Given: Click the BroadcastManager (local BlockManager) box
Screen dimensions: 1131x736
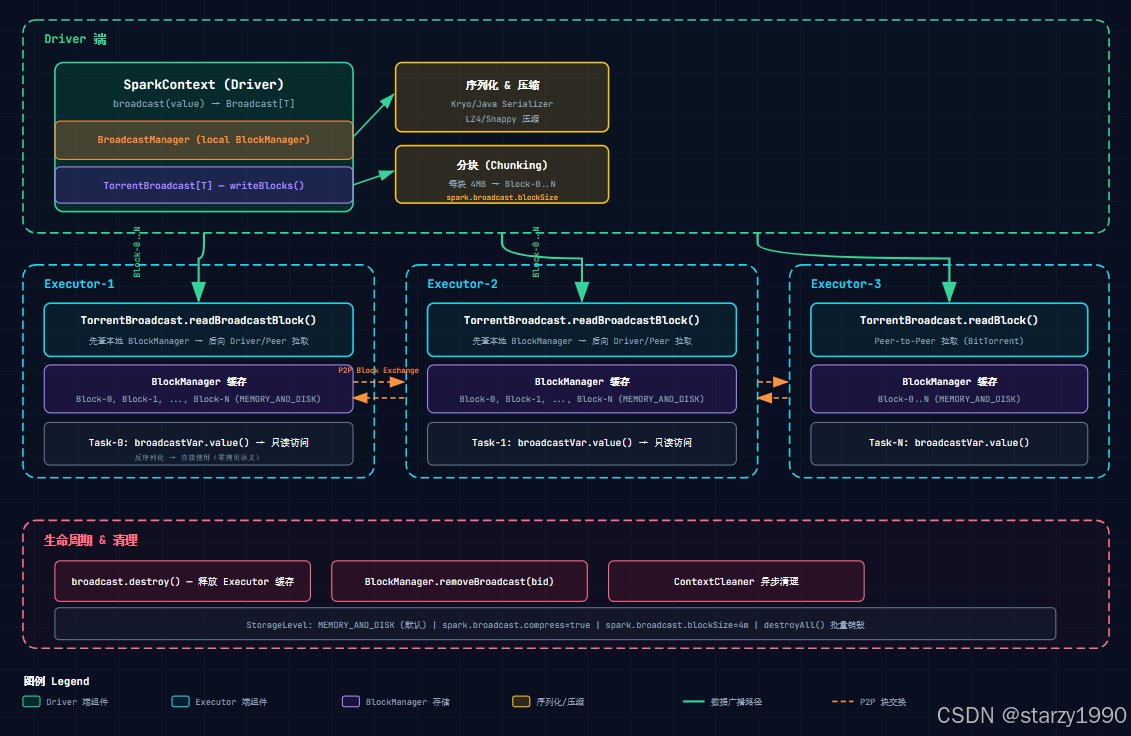Looking at the screenshot, I should click(x=203, y=140).
